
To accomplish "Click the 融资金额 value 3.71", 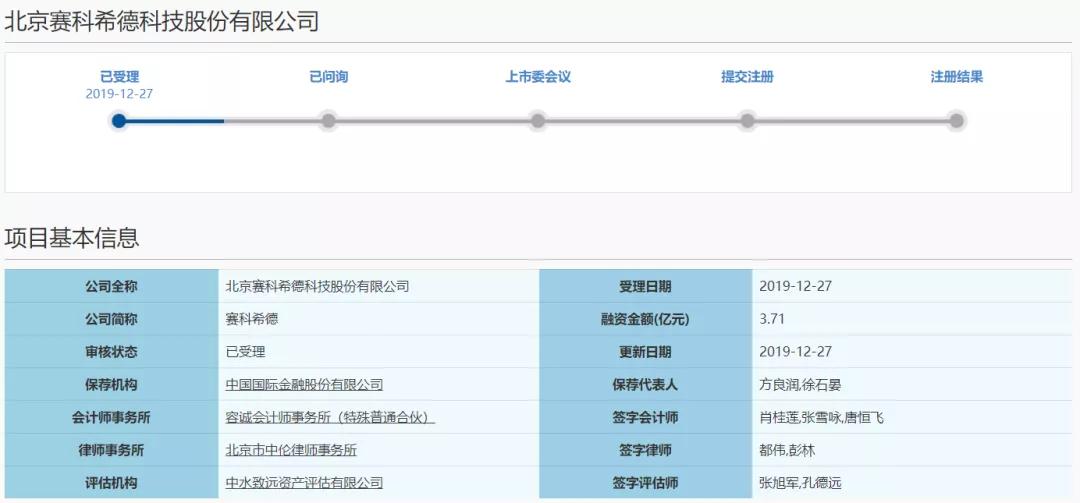I will tap(775, 319).
